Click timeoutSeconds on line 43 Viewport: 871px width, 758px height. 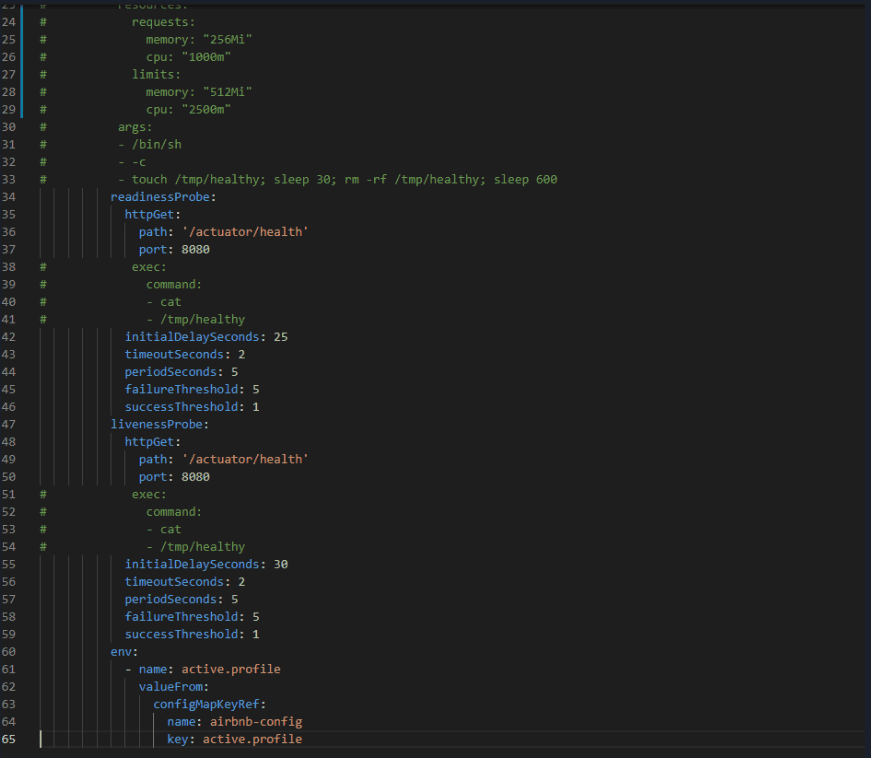pyautogui.click(x=174, y=354)
